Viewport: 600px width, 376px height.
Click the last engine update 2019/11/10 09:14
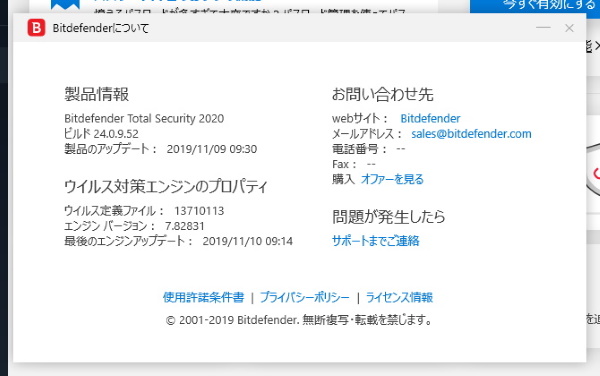[x=247, y=241]
